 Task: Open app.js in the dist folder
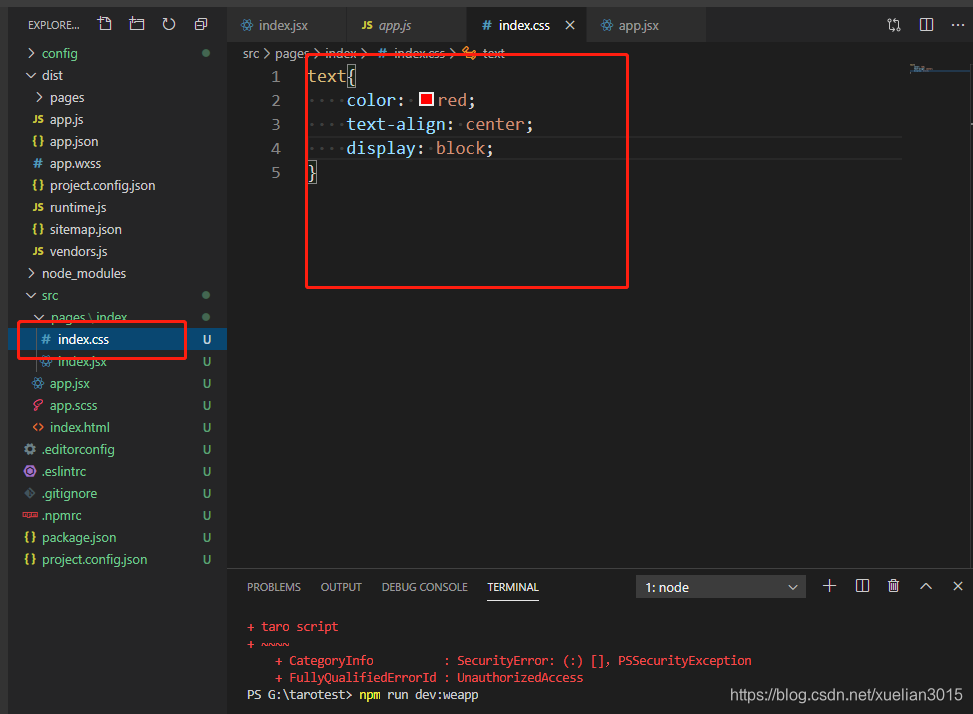(118, 120)
